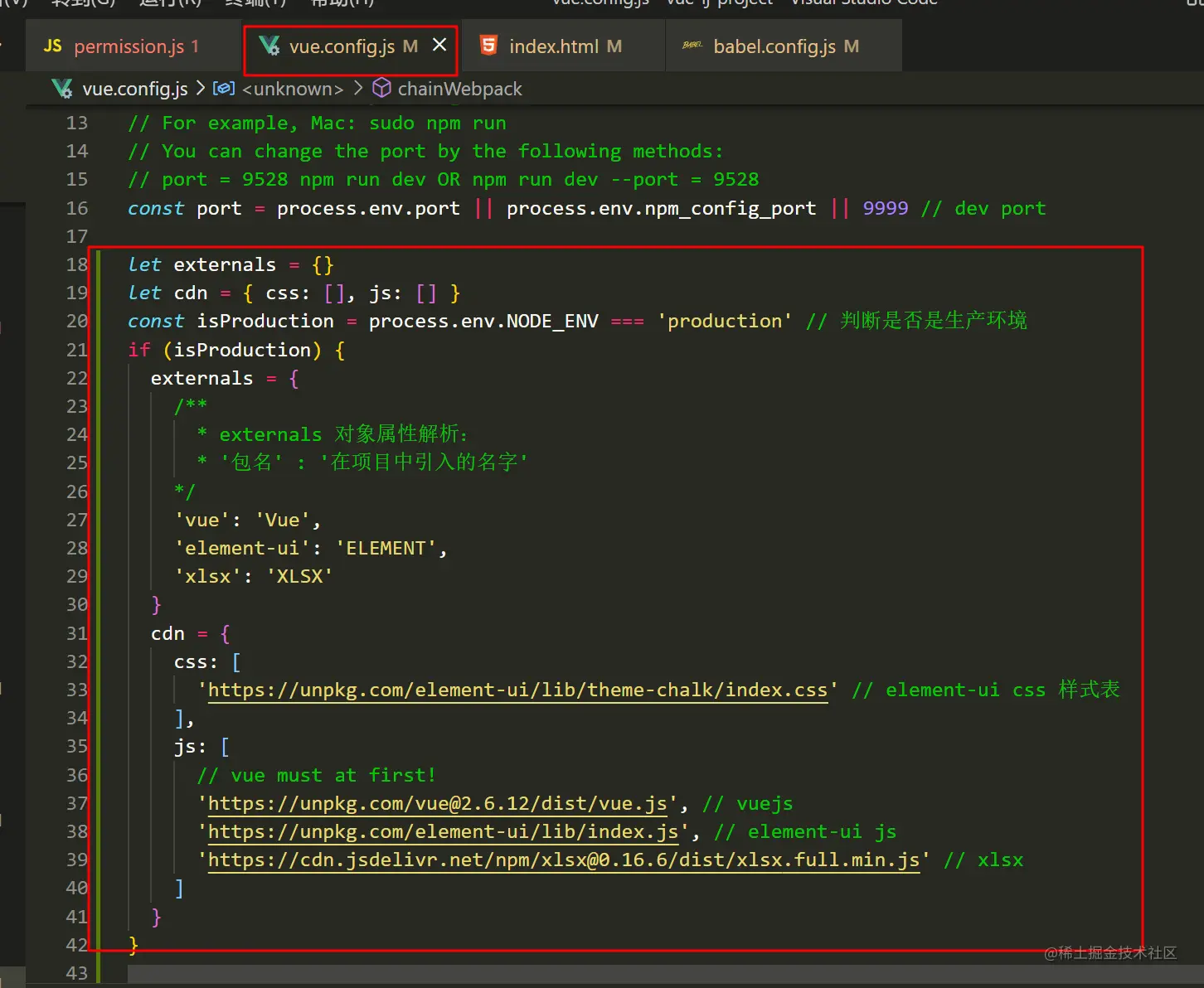The width and height of the screenshot is (1204, 988).
Task: Click the HTML5 icon on index.html tab
Action: [489, 46]
